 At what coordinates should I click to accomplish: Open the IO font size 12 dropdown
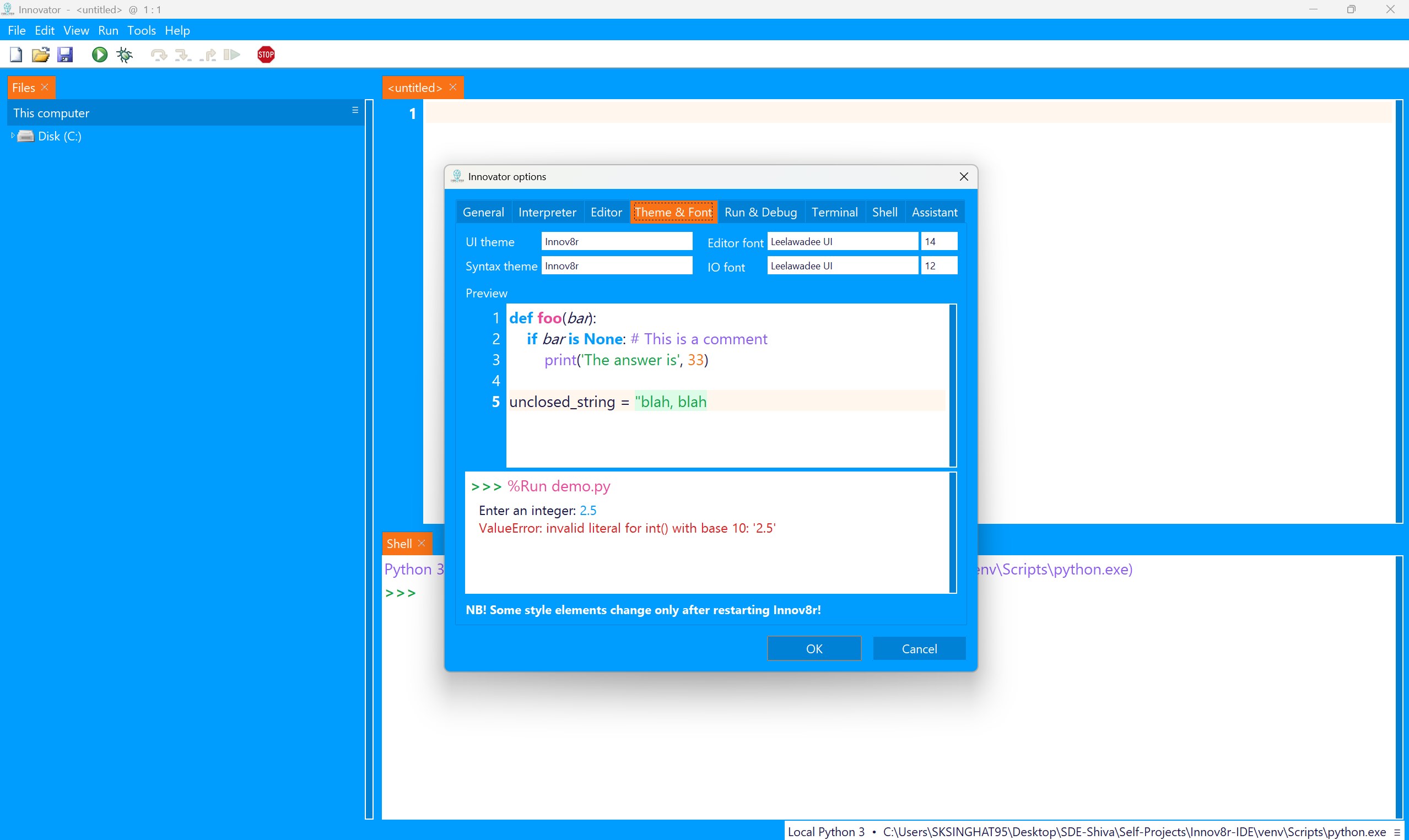point(939,266)
